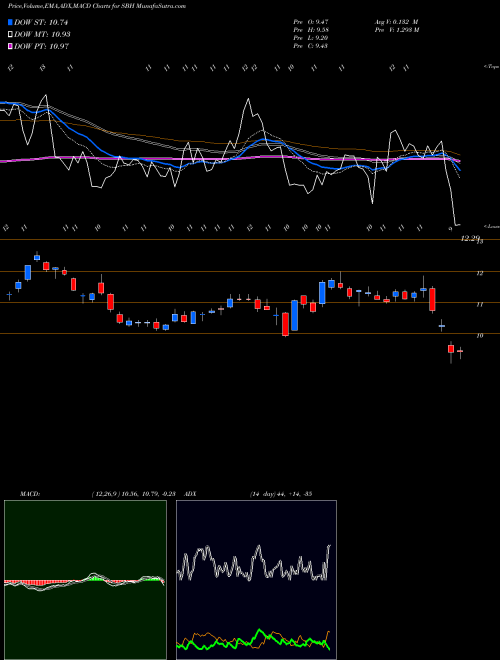Click the last candlestick on the price chart
500x660 pixels.
[460, 351]
